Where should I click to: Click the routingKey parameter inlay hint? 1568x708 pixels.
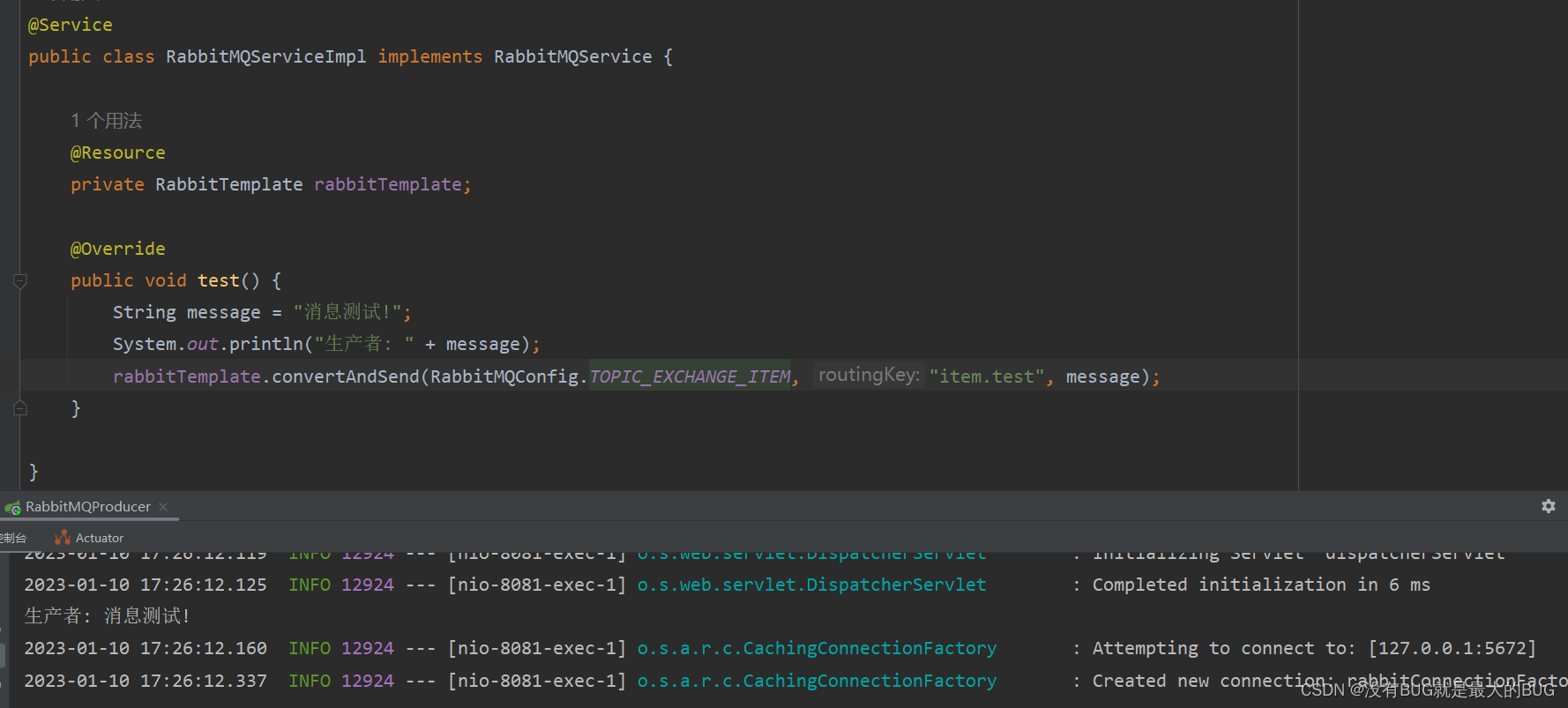(x=869, y=376)
